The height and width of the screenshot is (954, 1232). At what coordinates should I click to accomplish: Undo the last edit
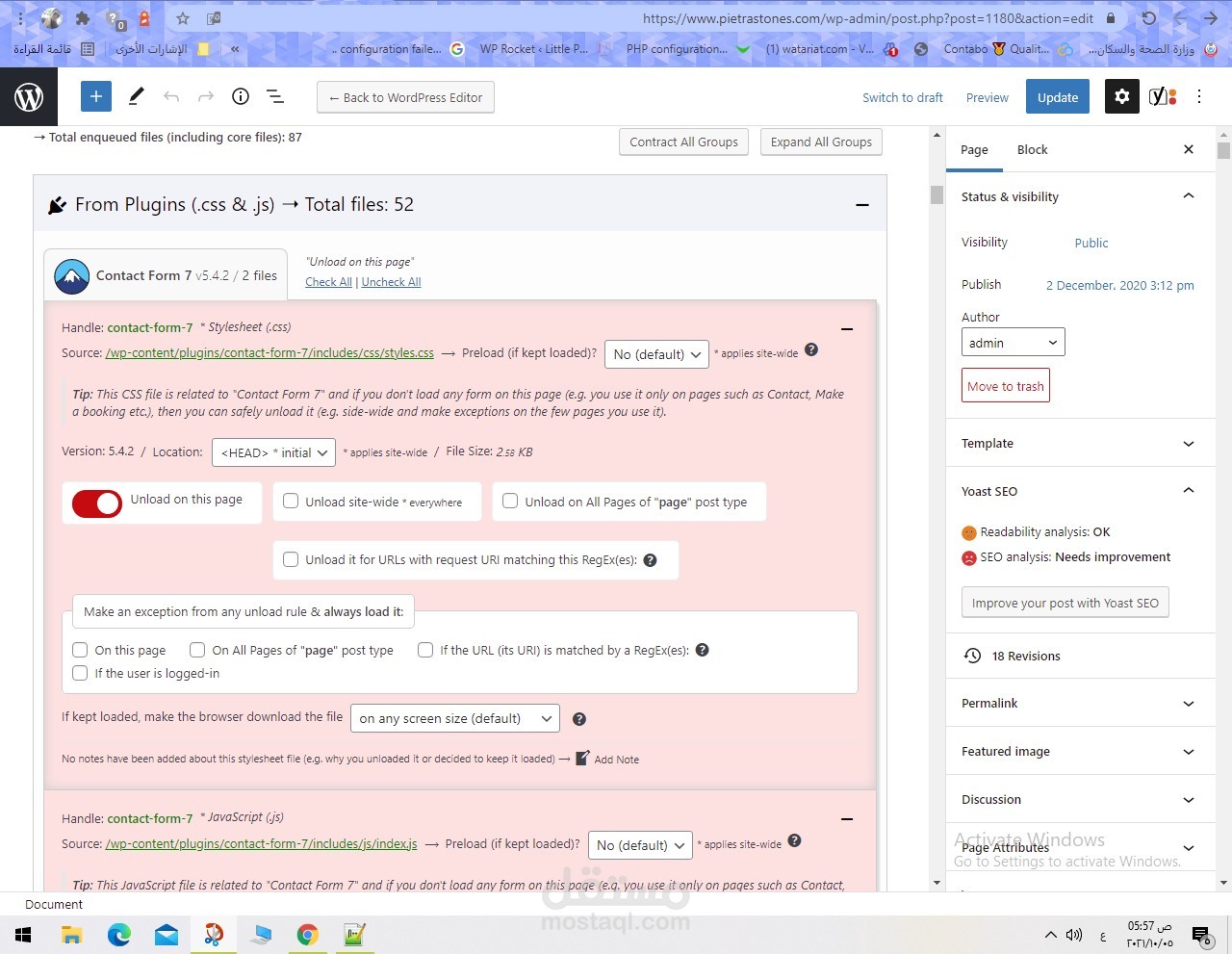point(171,96)
